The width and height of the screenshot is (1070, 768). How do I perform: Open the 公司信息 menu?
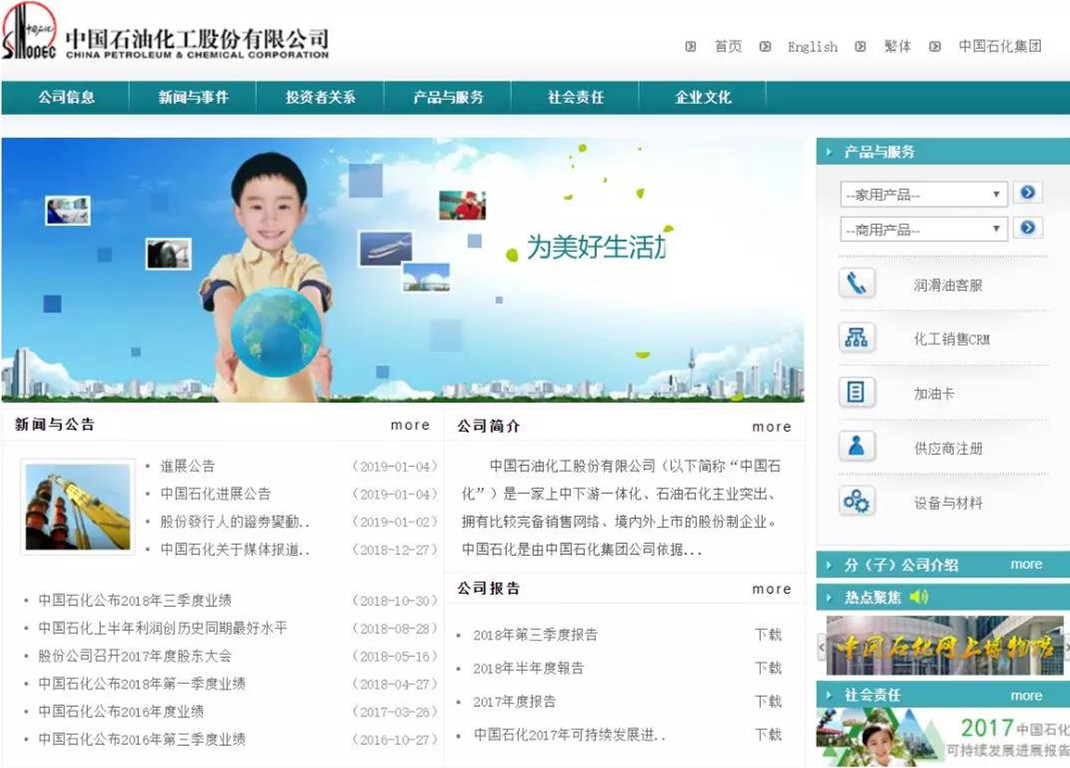[66, 97]
